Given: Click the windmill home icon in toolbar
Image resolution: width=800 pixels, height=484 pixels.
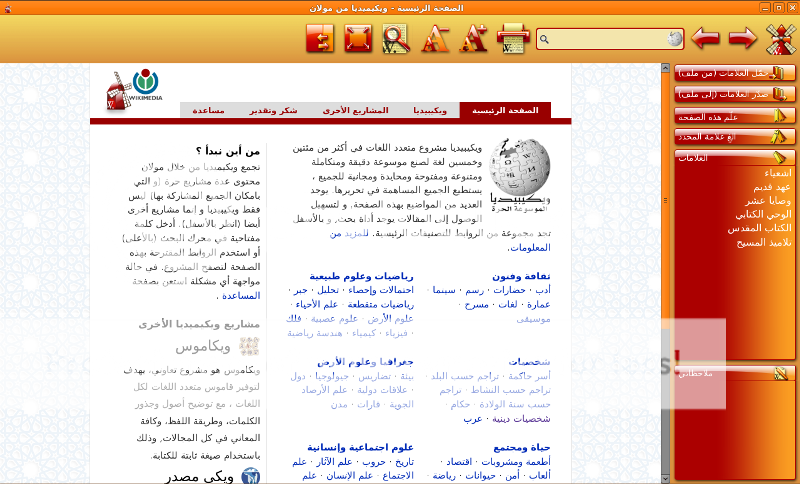Looking at the screenshot, I should pyautogui.click(x=781, y=39).
